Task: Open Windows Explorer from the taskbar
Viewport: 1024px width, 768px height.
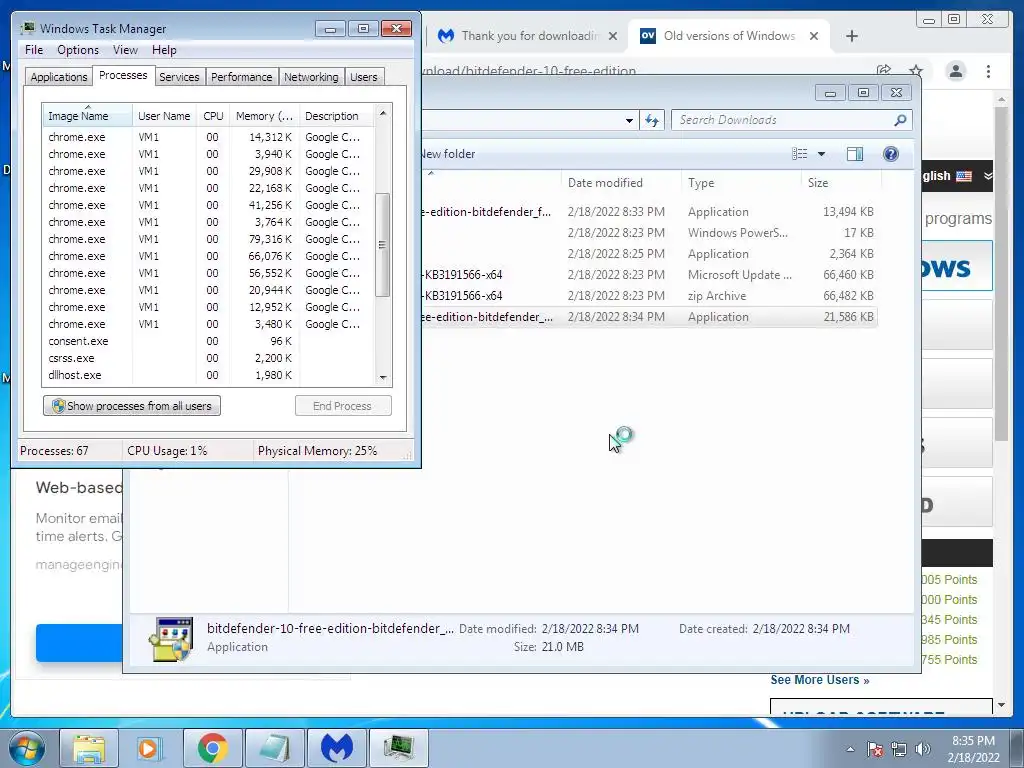Action: pos(89,748)
